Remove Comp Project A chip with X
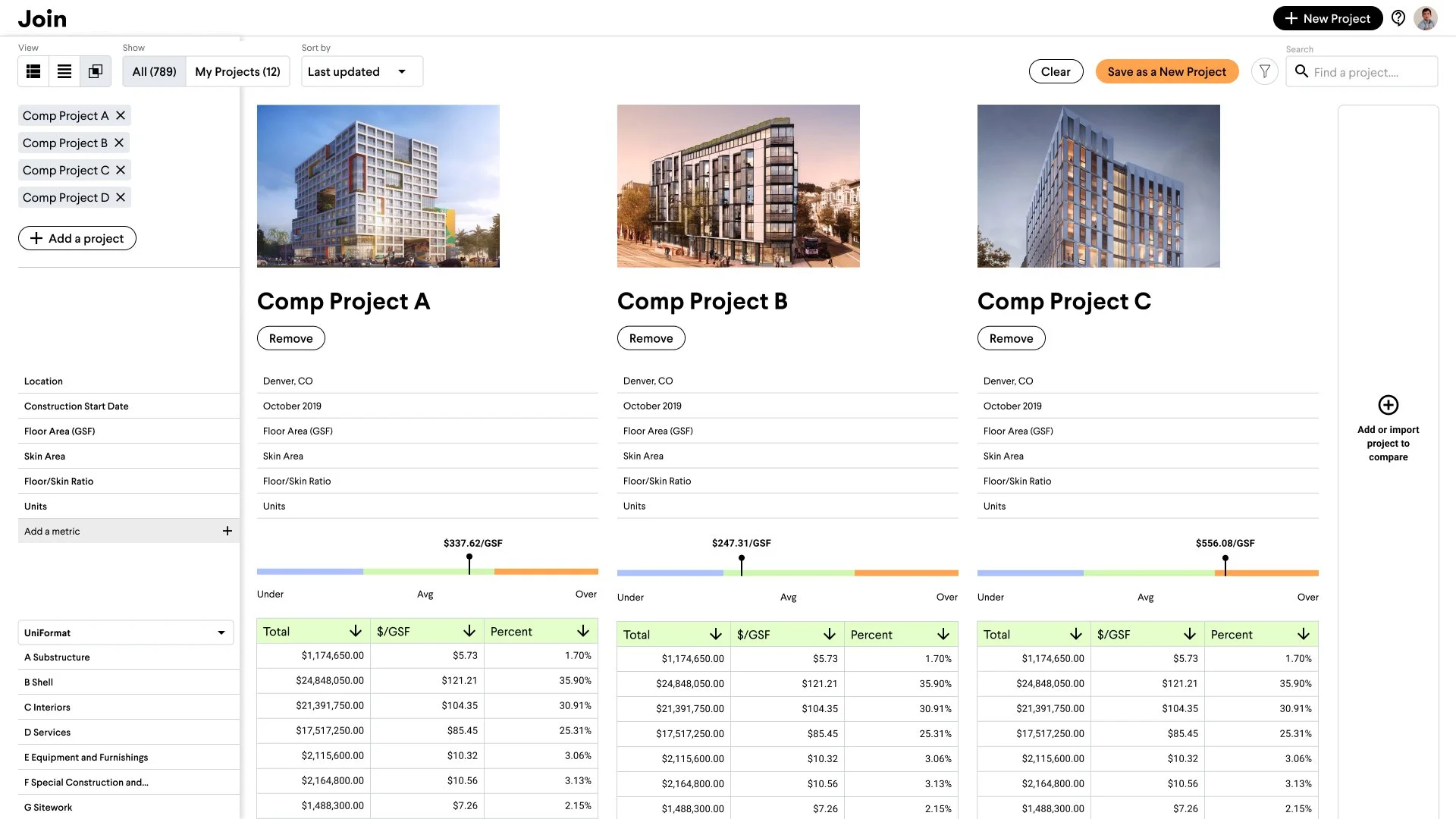This screenshot has width=1456, height=819. [121, 115]
